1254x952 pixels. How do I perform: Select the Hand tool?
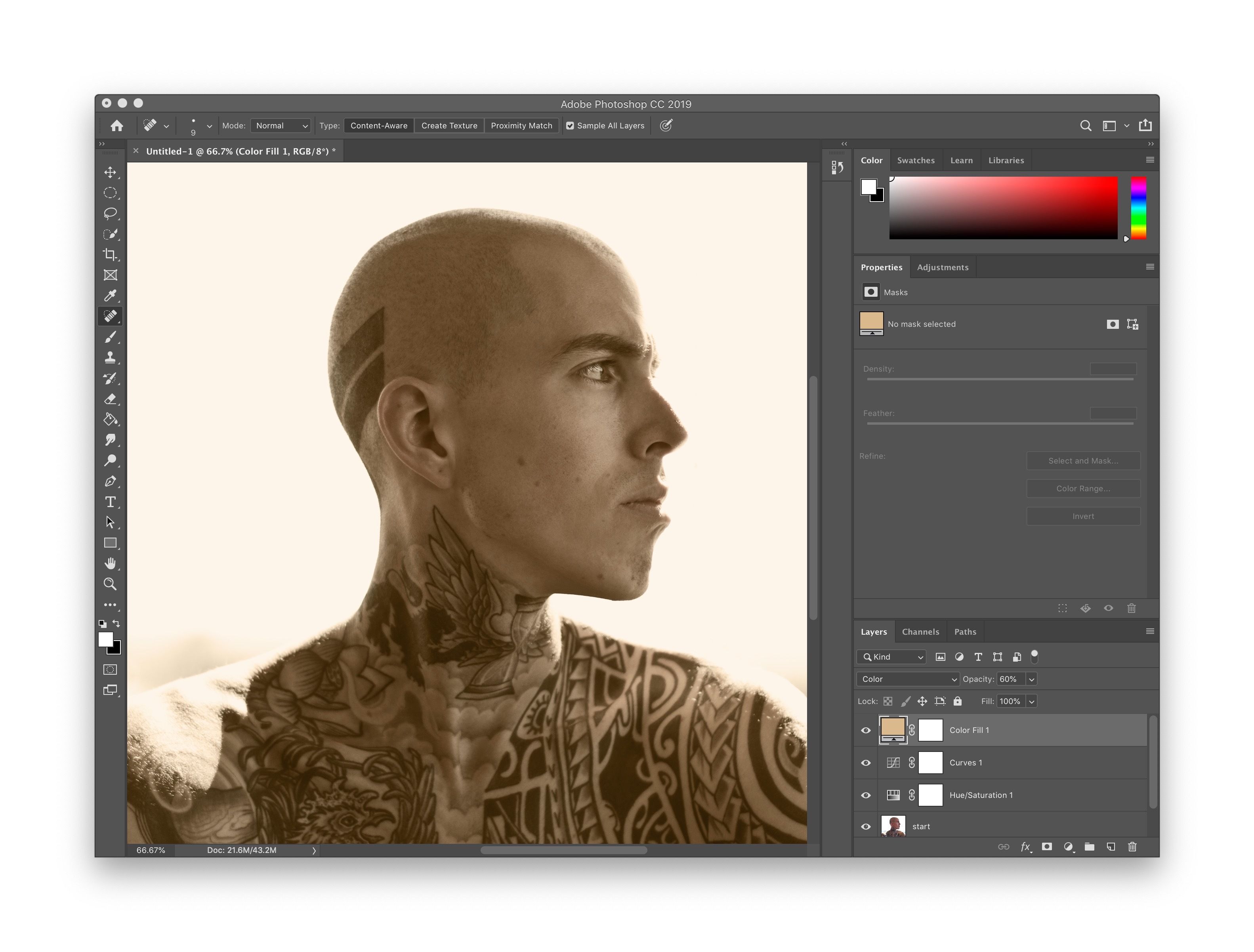click(110, 561)
